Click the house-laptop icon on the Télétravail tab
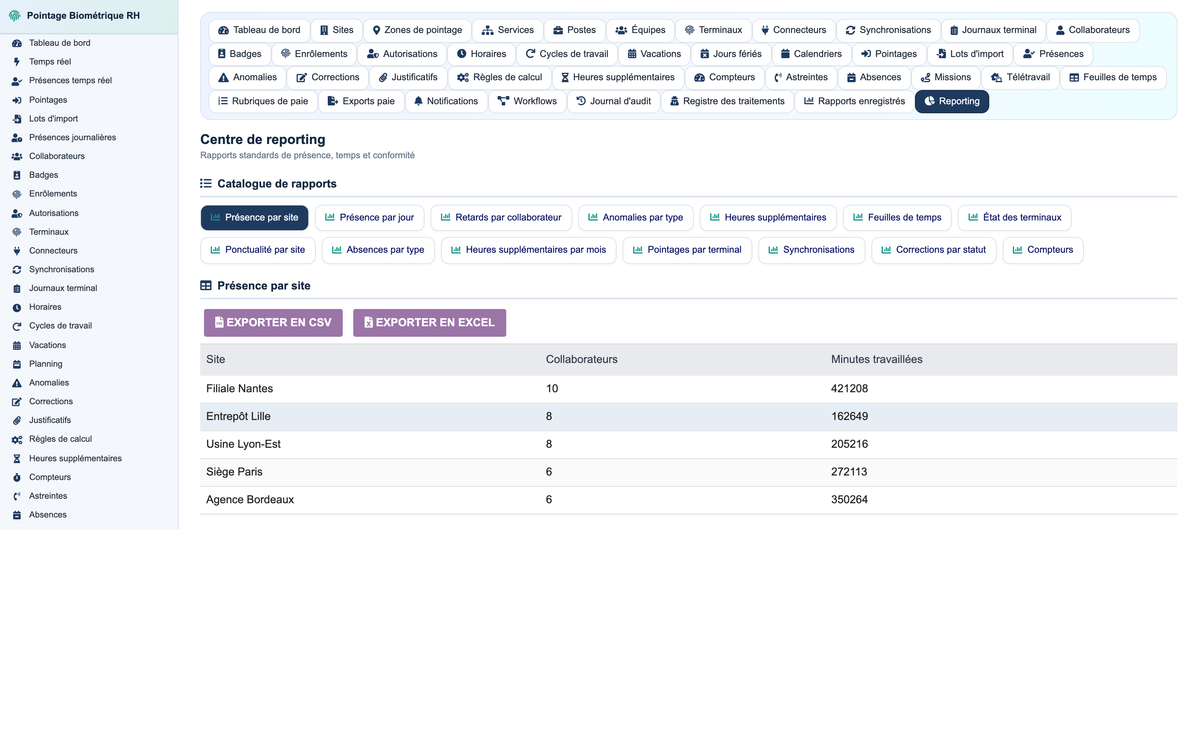This screenshot has height=750, width=1200. coord(996,78)
